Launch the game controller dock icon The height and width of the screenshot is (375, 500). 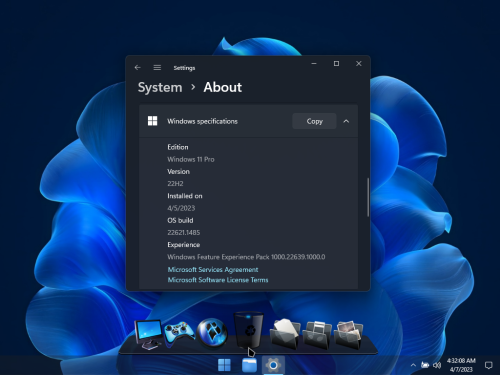(x=179, y=333)
